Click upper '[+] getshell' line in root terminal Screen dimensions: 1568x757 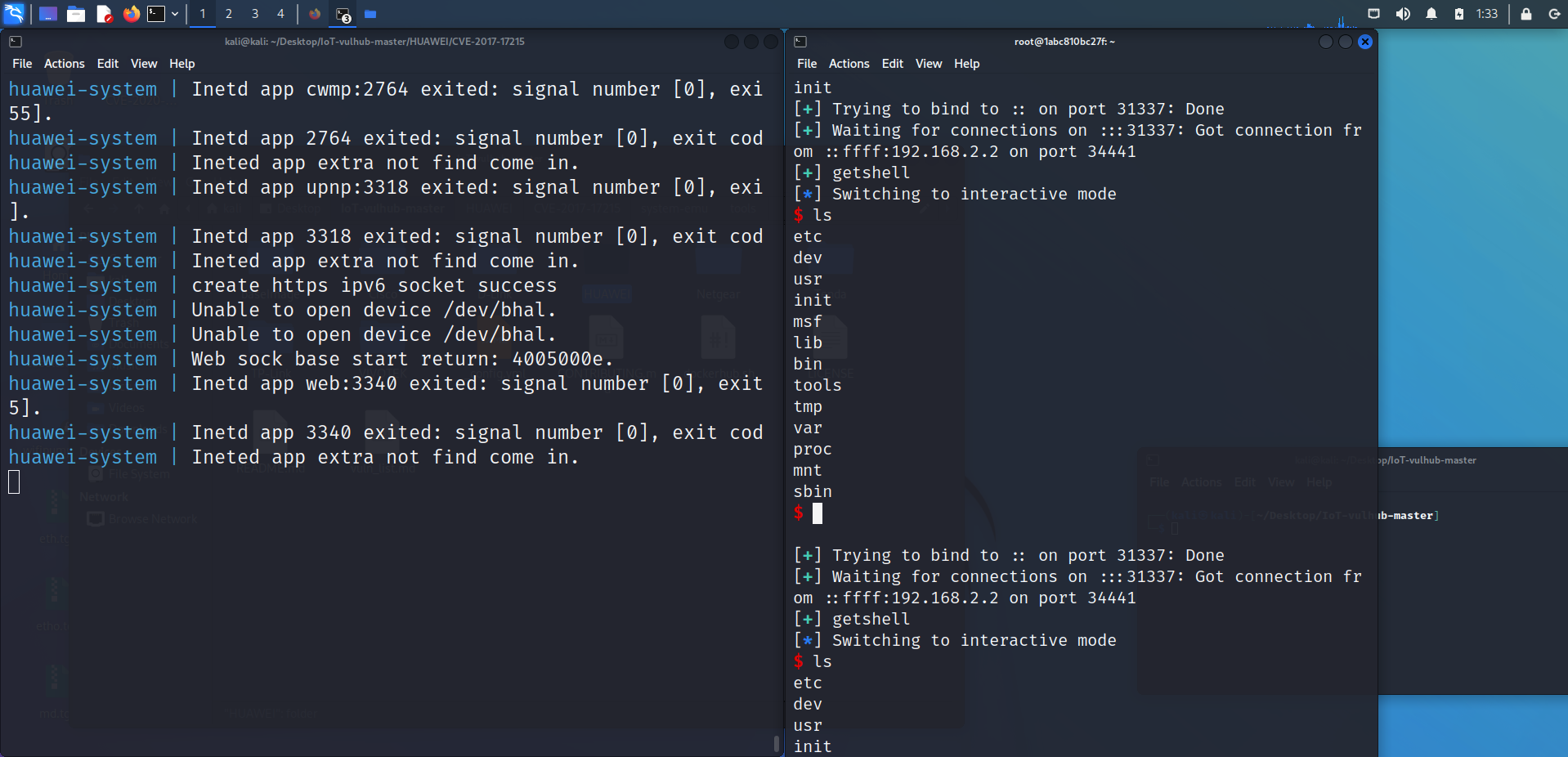coord(852,172)
